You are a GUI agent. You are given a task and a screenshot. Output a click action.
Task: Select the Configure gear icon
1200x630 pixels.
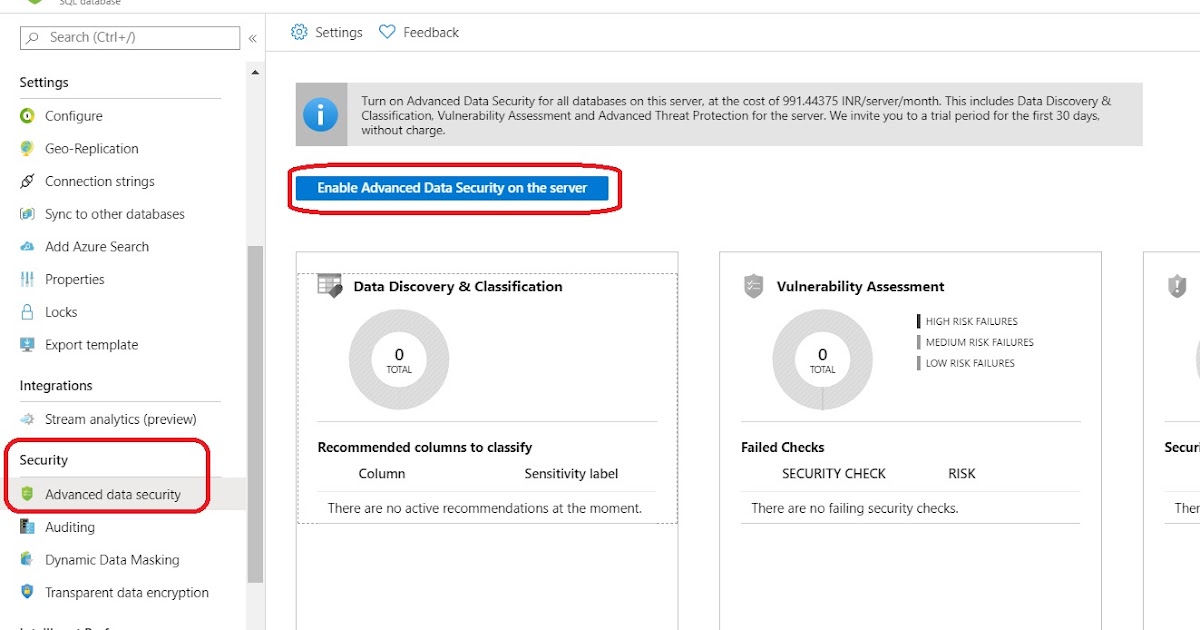point(29,116)
